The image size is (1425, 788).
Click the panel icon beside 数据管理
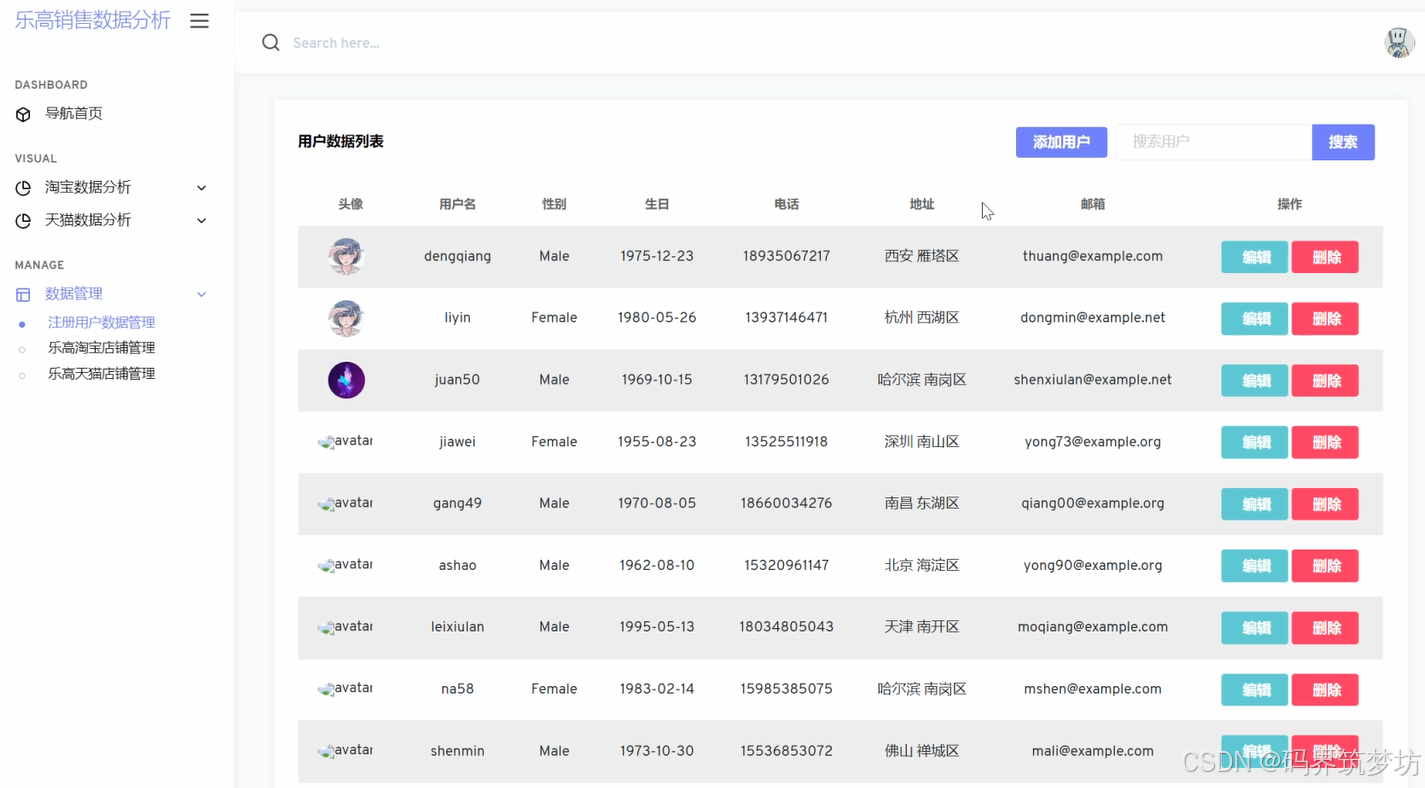pyautogui.click(x=22, y=293)
